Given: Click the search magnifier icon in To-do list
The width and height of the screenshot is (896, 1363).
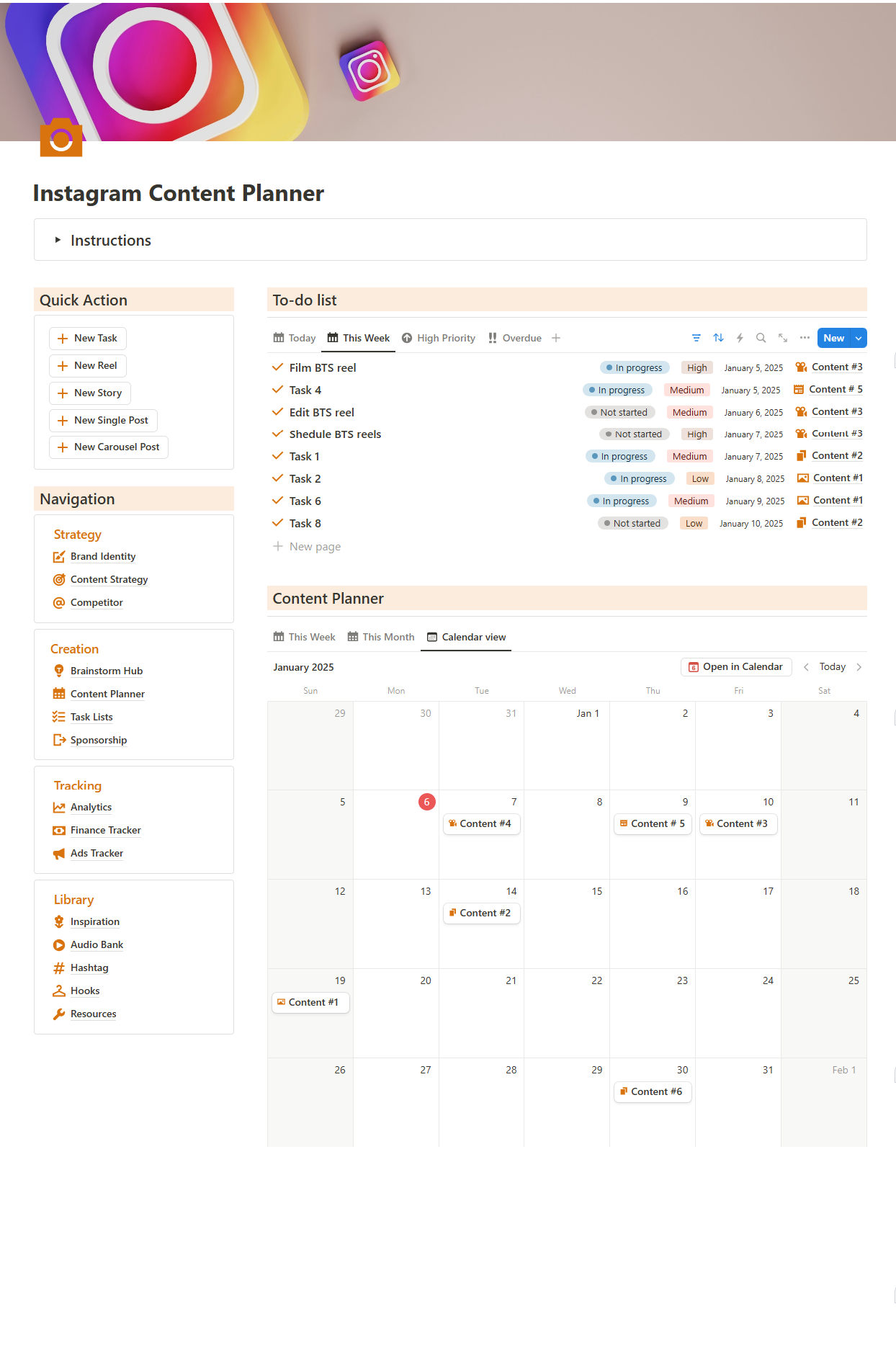Looking at the screenshot, I should click(x=761, y=338).
